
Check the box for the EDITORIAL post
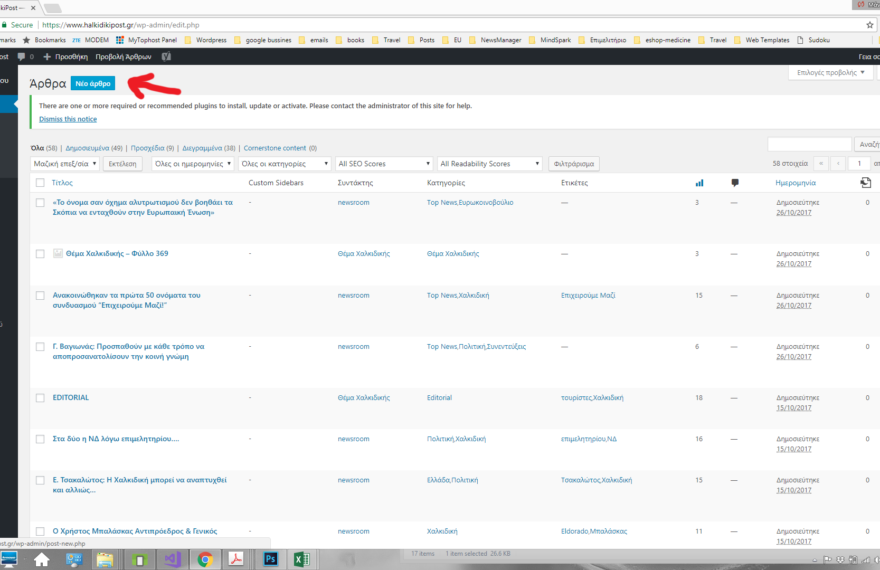click(x=40, y=398)
